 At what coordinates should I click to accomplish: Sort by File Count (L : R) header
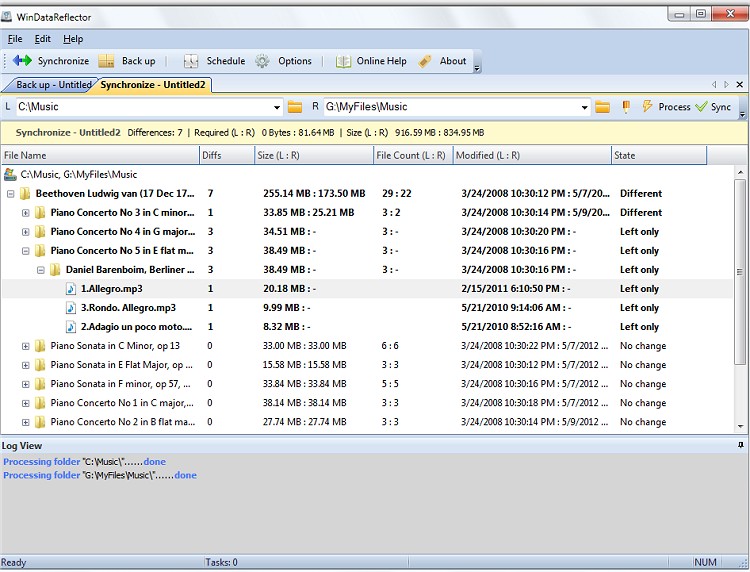pos(413,155)
